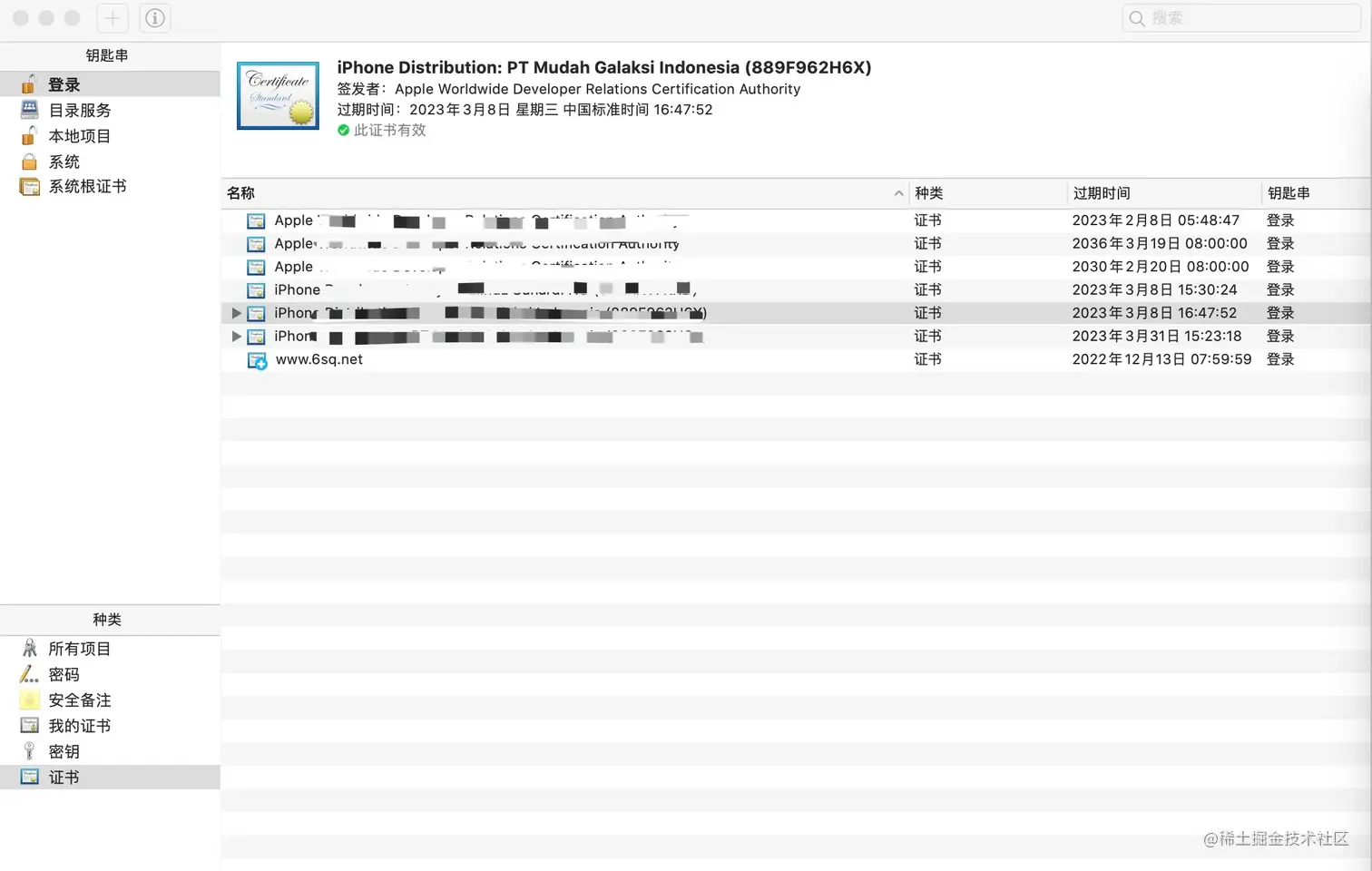Click certificate icon in 15:30:24 row
This screenshot has width=1372, height=871.
point(256,290)
